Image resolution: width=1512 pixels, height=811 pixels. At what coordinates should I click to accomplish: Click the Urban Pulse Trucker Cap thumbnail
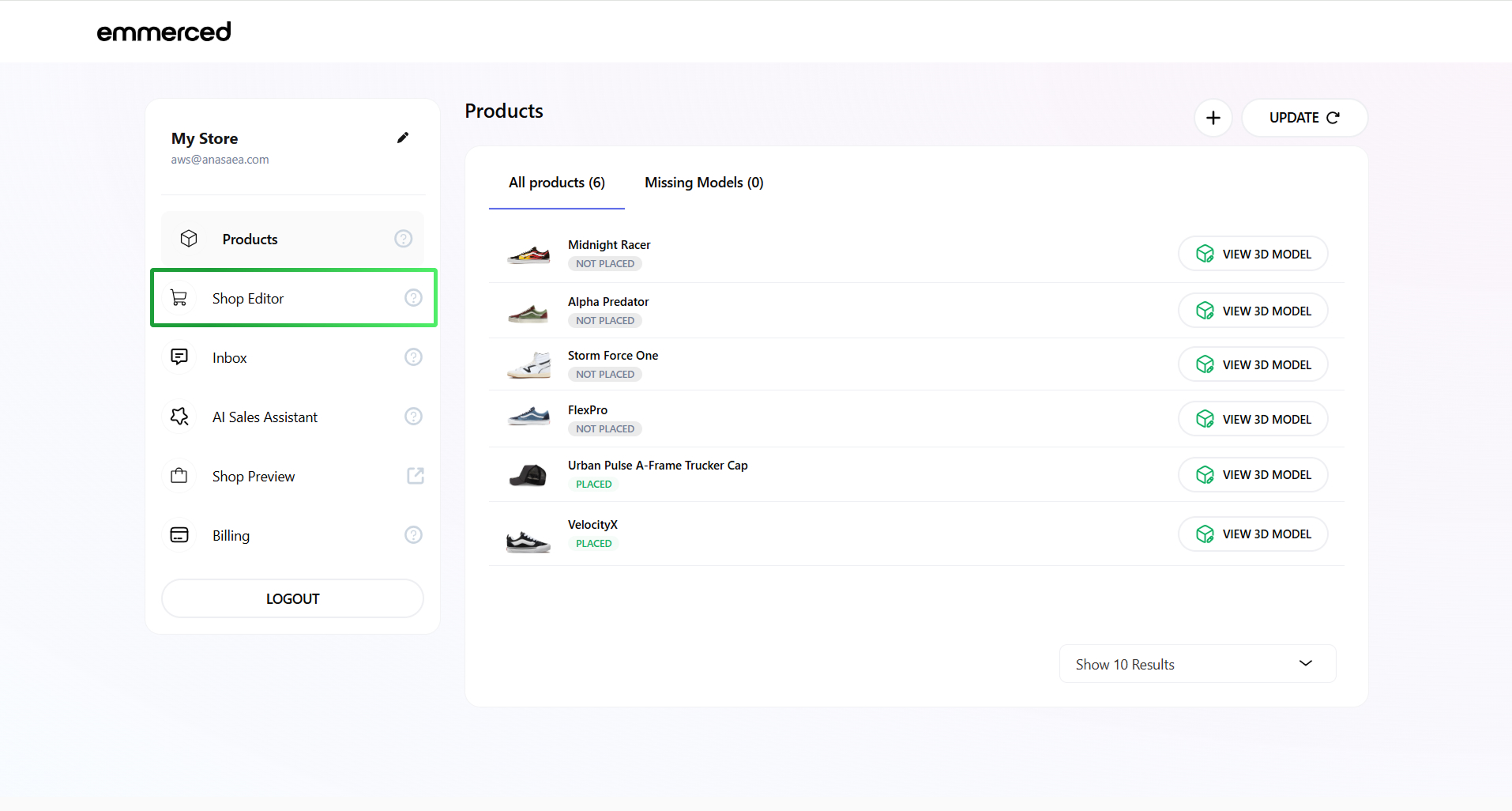click(x=528, y=475)
